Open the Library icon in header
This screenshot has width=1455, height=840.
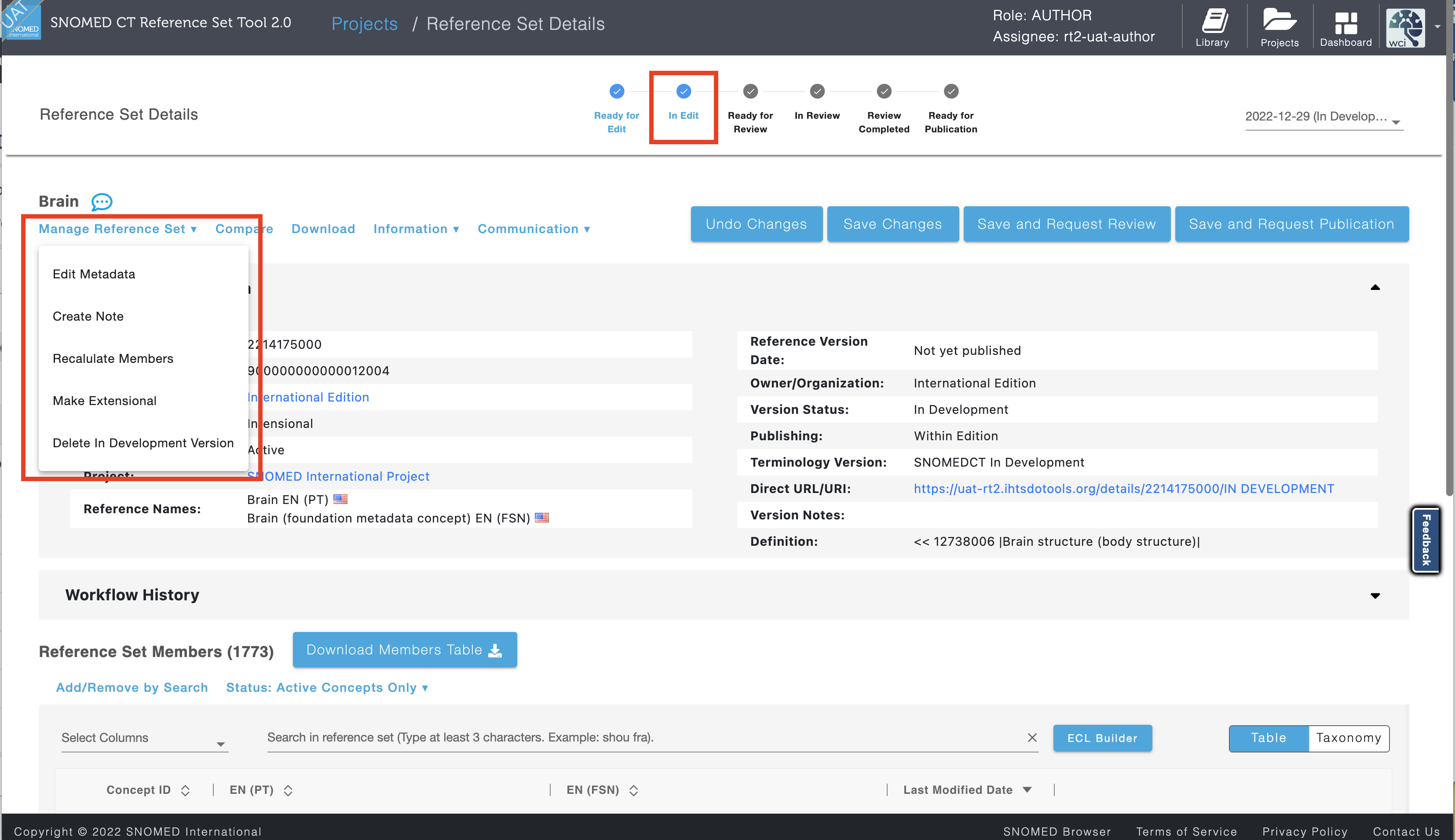click(x=1212, y=26)
